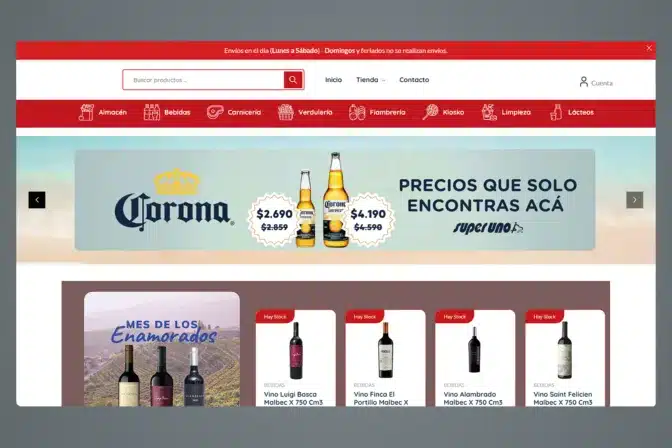Click the Verdulería basket icon
This screenshot has width=672, height=448.
point(285,112)
